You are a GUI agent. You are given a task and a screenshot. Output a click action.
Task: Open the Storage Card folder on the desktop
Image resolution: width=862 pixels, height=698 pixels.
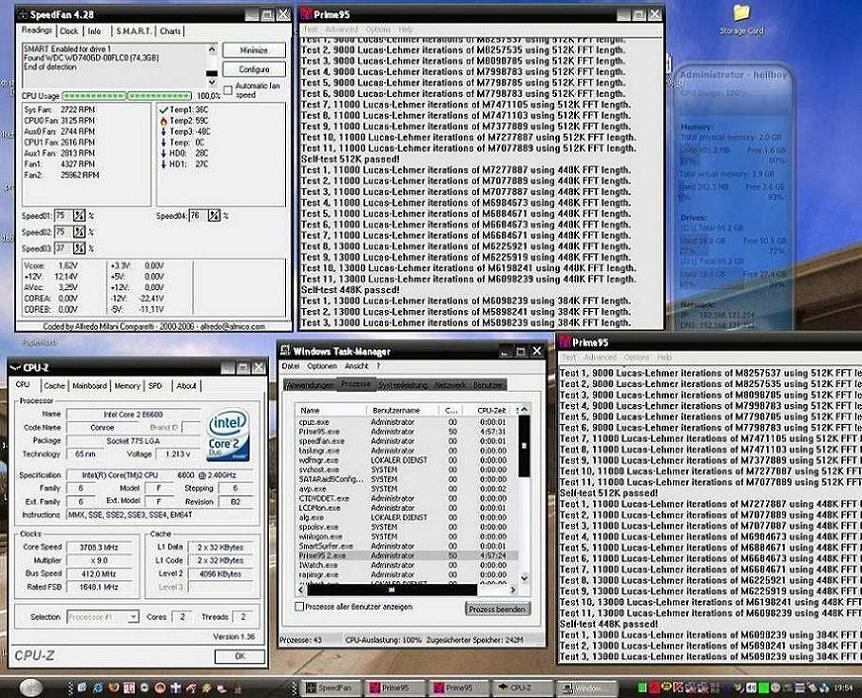coord(741,19)
